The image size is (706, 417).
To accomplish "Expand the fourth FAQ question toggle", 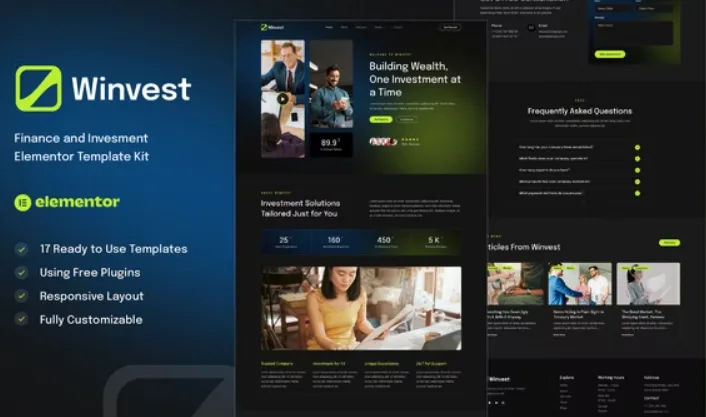I will 637,182.
